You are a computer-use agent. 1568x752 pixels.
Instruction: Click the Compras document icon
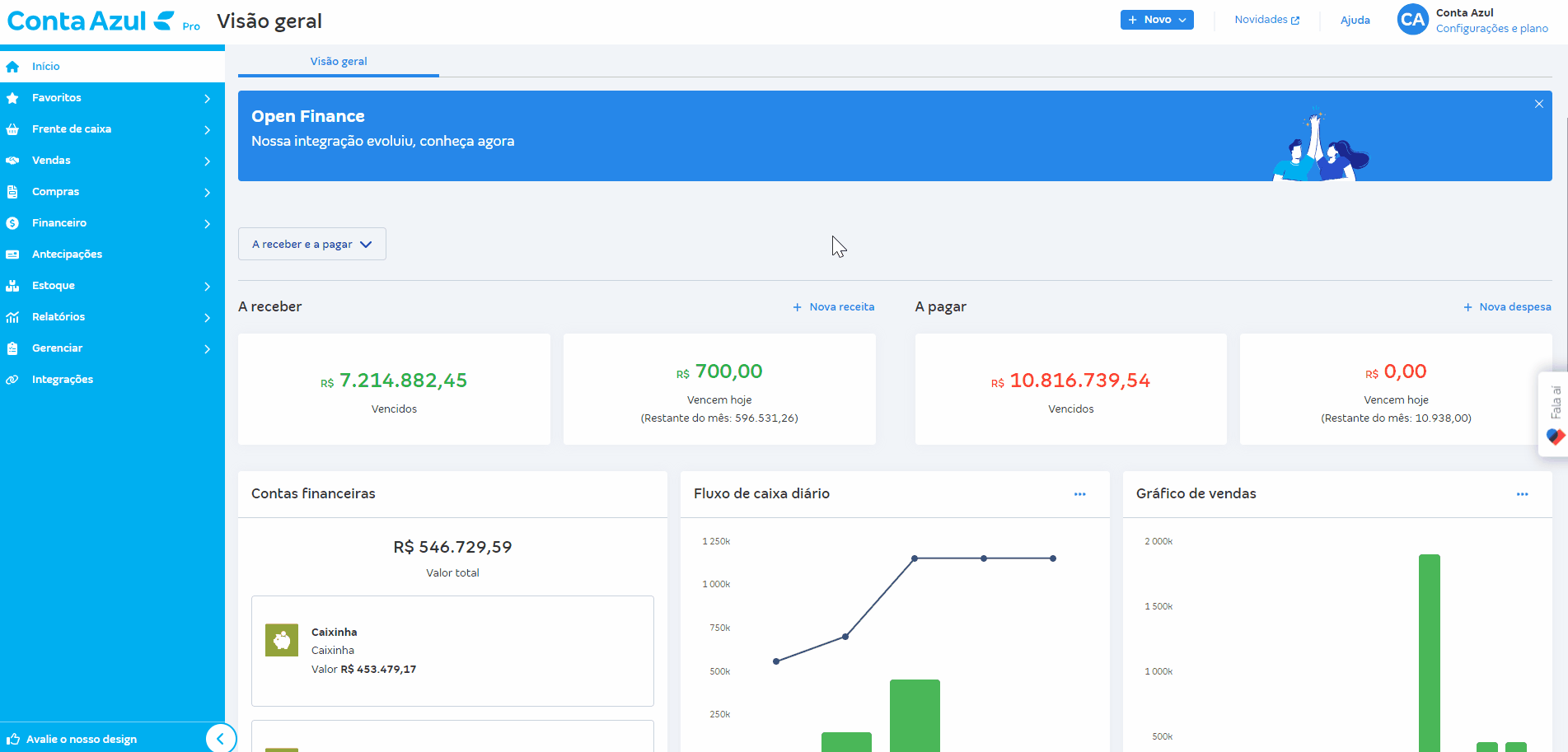click(13, 191)
